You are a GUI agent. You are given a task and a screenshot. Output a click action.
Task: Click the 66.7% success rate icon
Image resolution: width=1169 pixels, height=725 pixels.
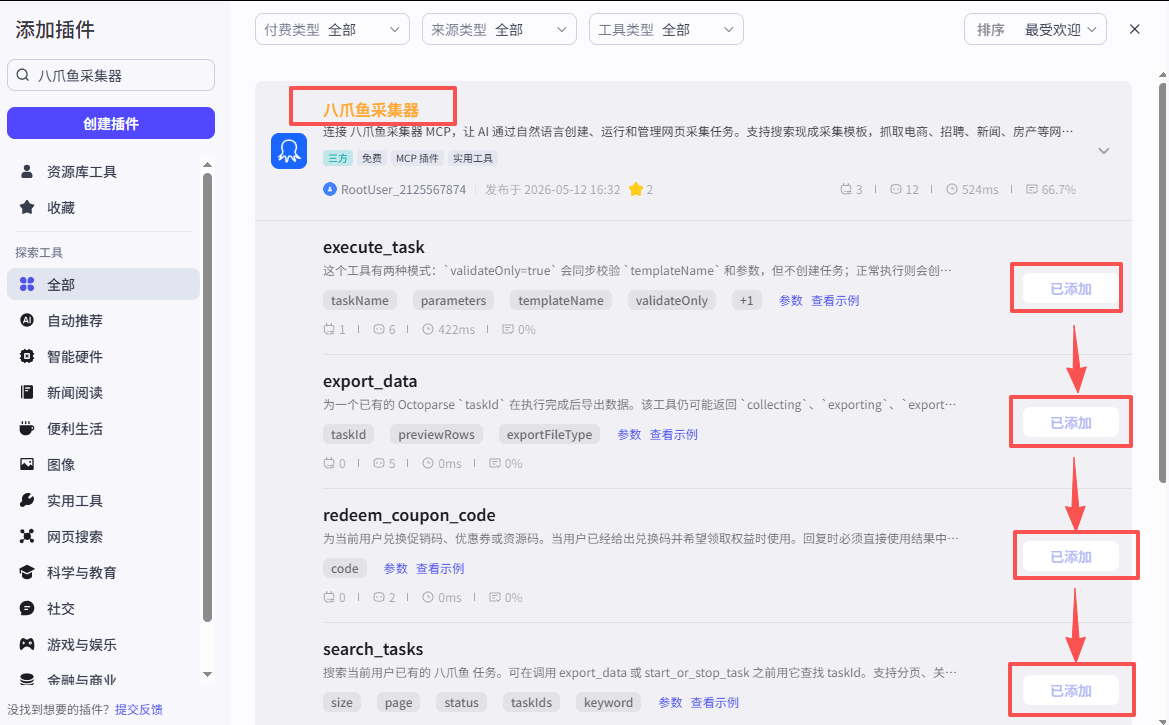(1032, 189)
